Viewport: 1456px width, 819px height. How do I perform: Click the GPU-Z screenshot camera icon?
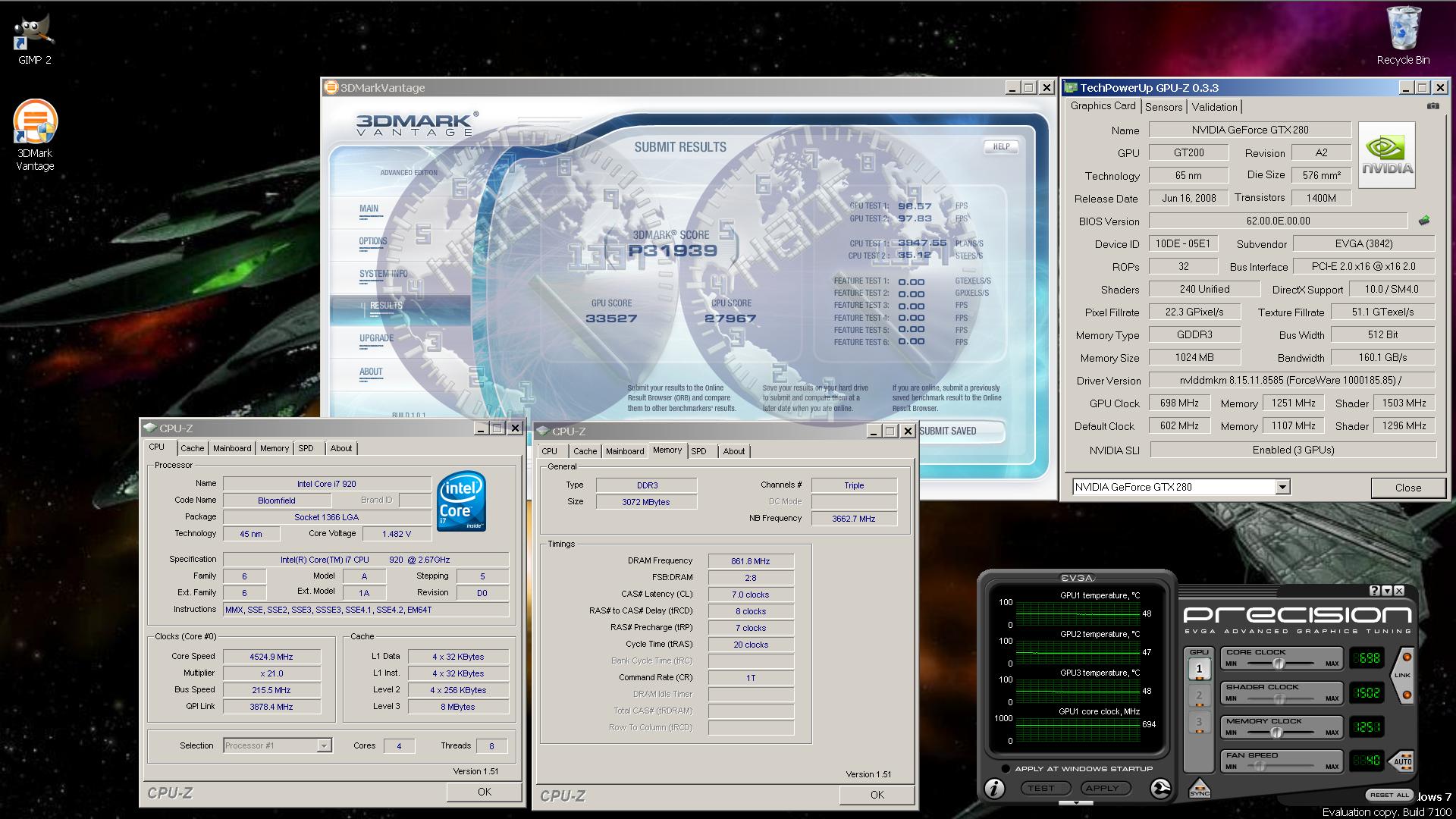click(1432, 106)
